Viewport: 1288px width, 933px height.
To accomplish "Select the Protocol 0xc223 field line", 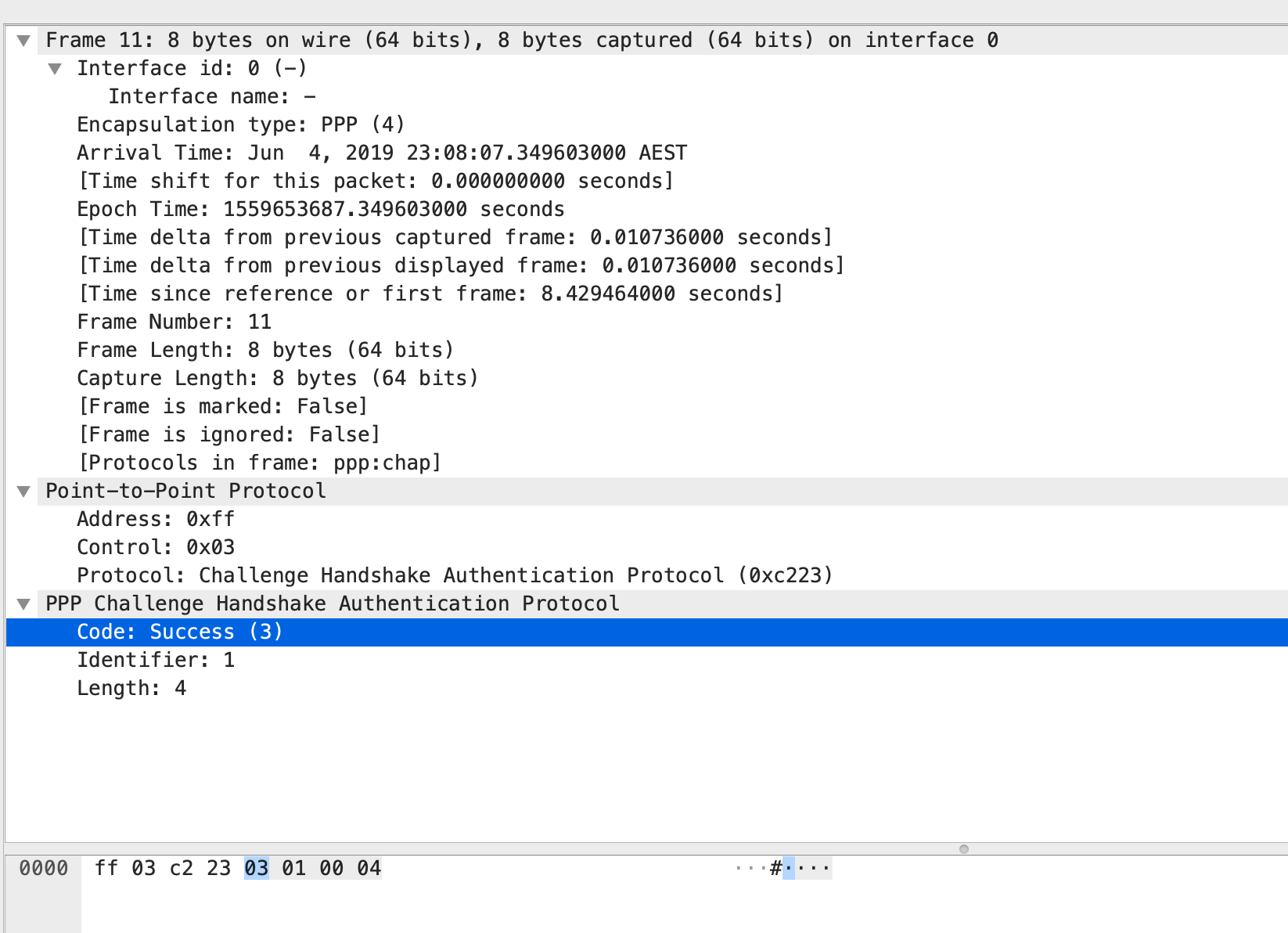I will (x=454, y=576).
